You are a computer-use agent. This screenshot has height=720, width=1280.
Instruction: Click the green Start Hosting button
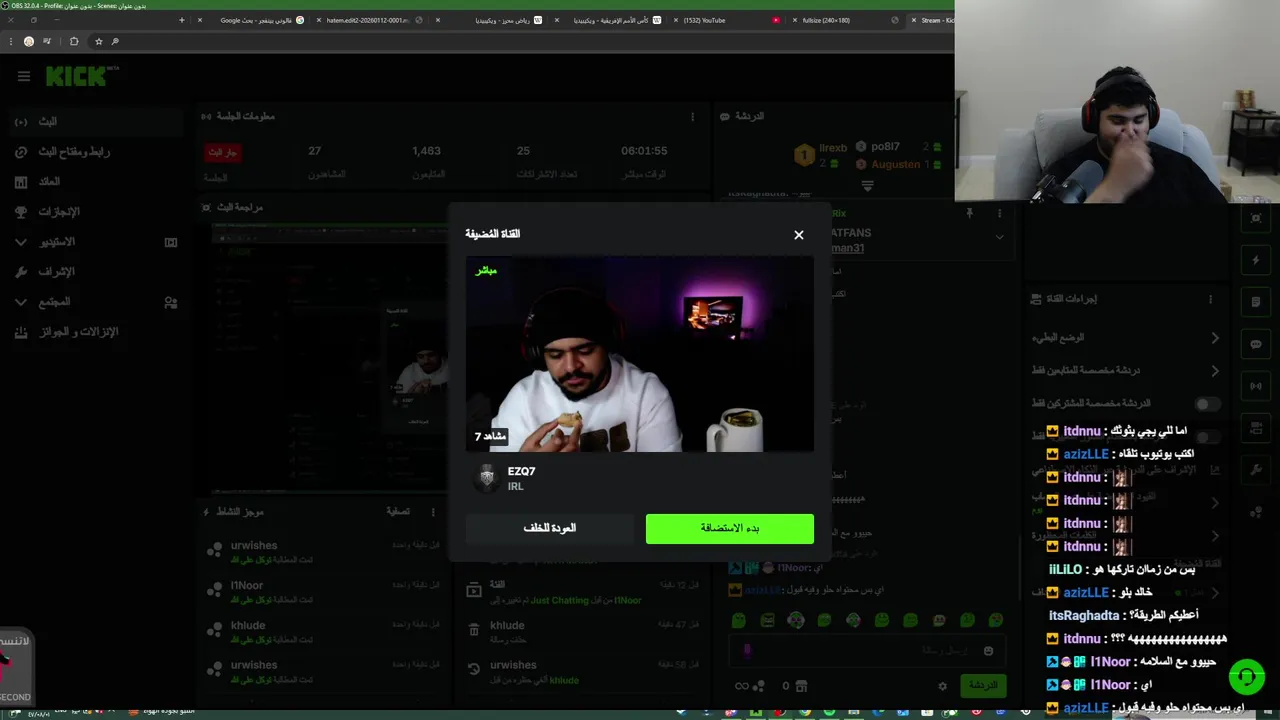click(x=730, y=528)
